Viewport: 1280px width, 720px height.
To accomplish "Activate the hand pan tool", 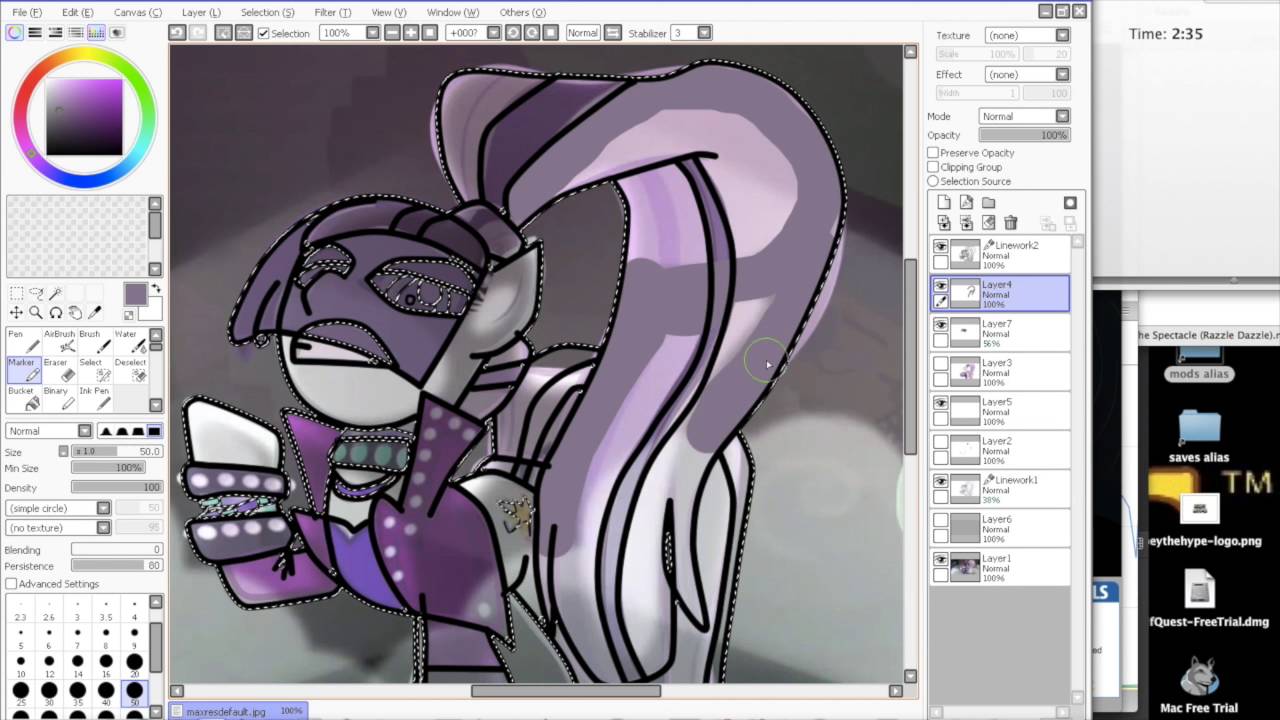I will (75, 313).
